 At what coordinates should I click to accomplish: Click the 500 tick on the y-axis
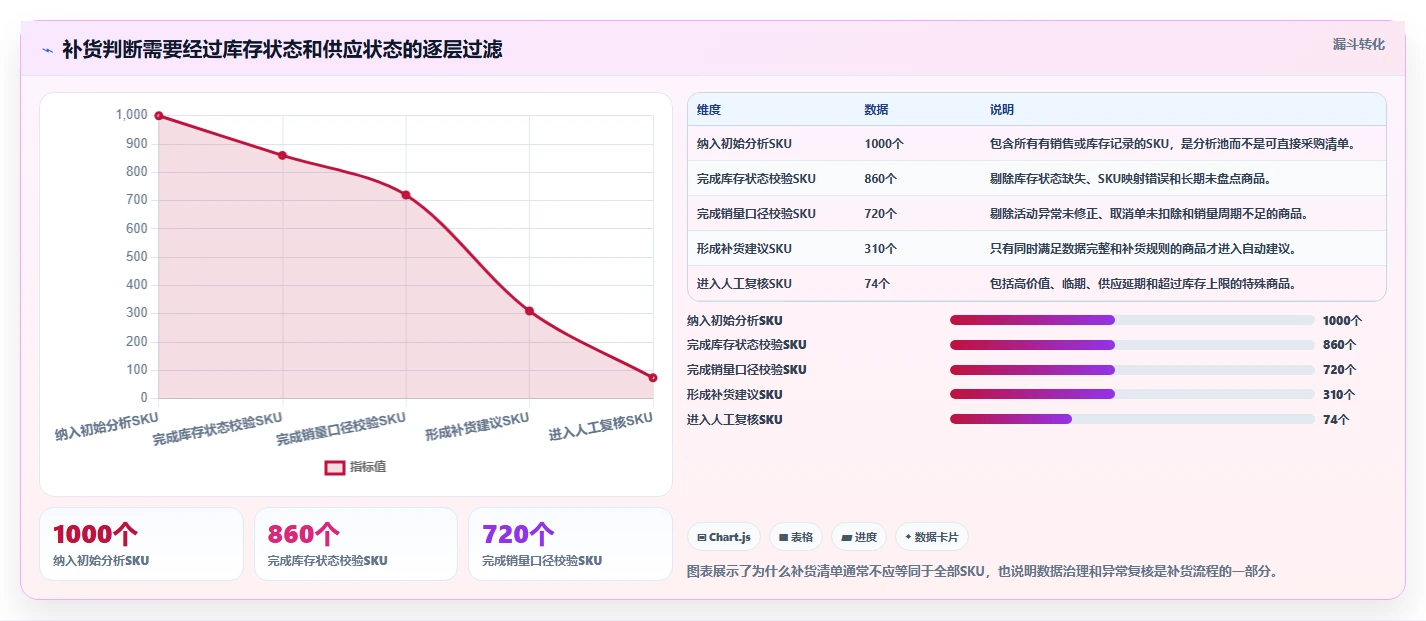click(135, 257)
